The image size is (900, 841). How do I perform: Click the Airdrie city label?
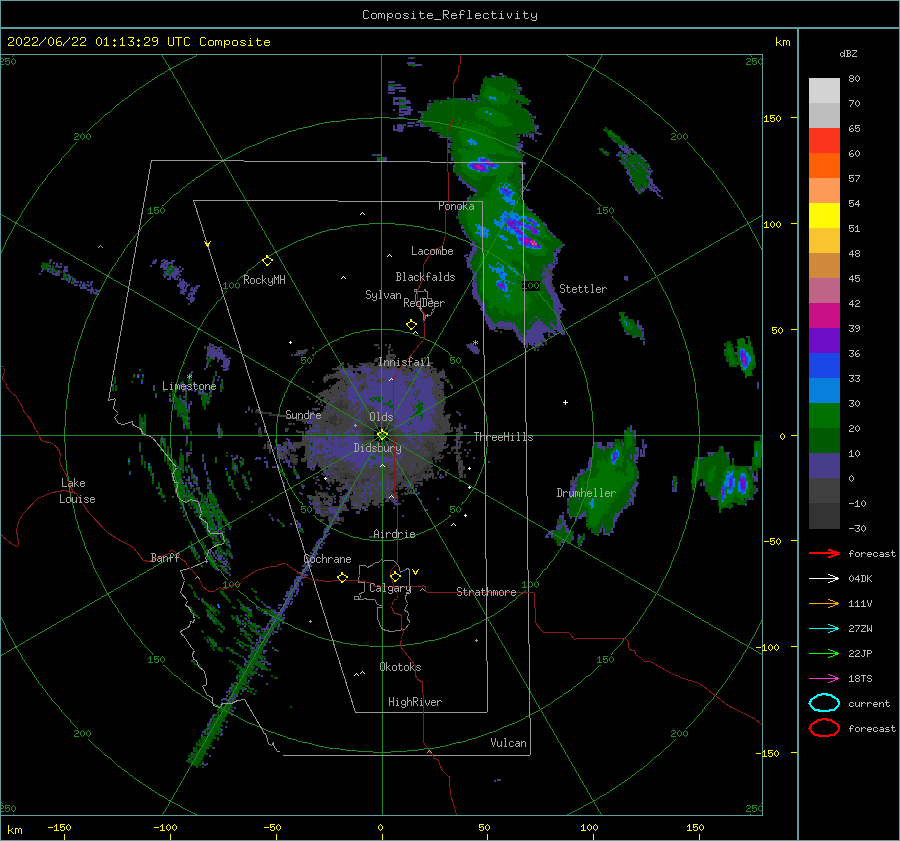pyautogui.click(x=394, y=534)
